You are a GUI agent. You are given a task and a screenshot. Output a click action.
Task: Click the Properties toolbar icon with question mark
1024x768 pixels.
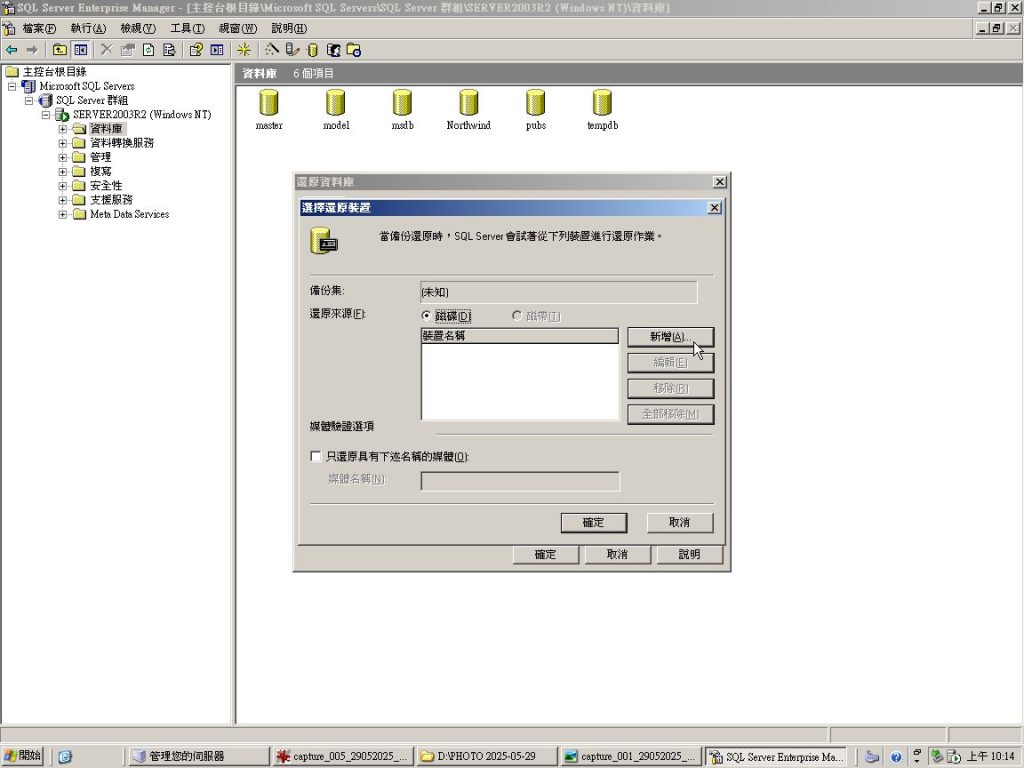point(196,49)
